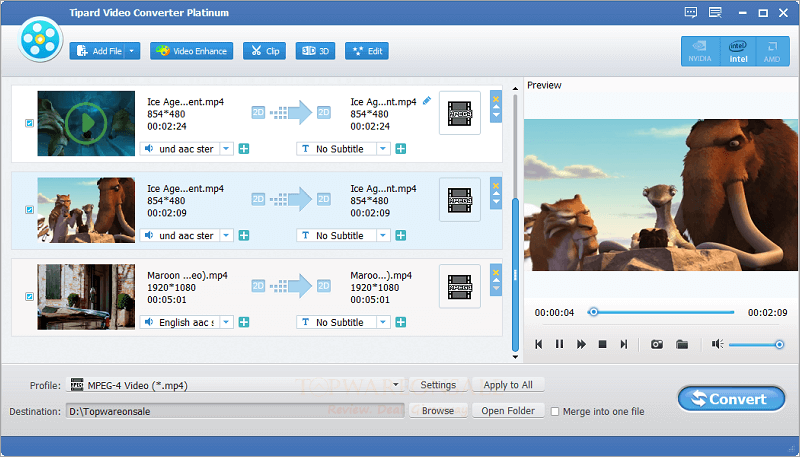Add audio track to 00:02:09 file

[x=244, y=236]
